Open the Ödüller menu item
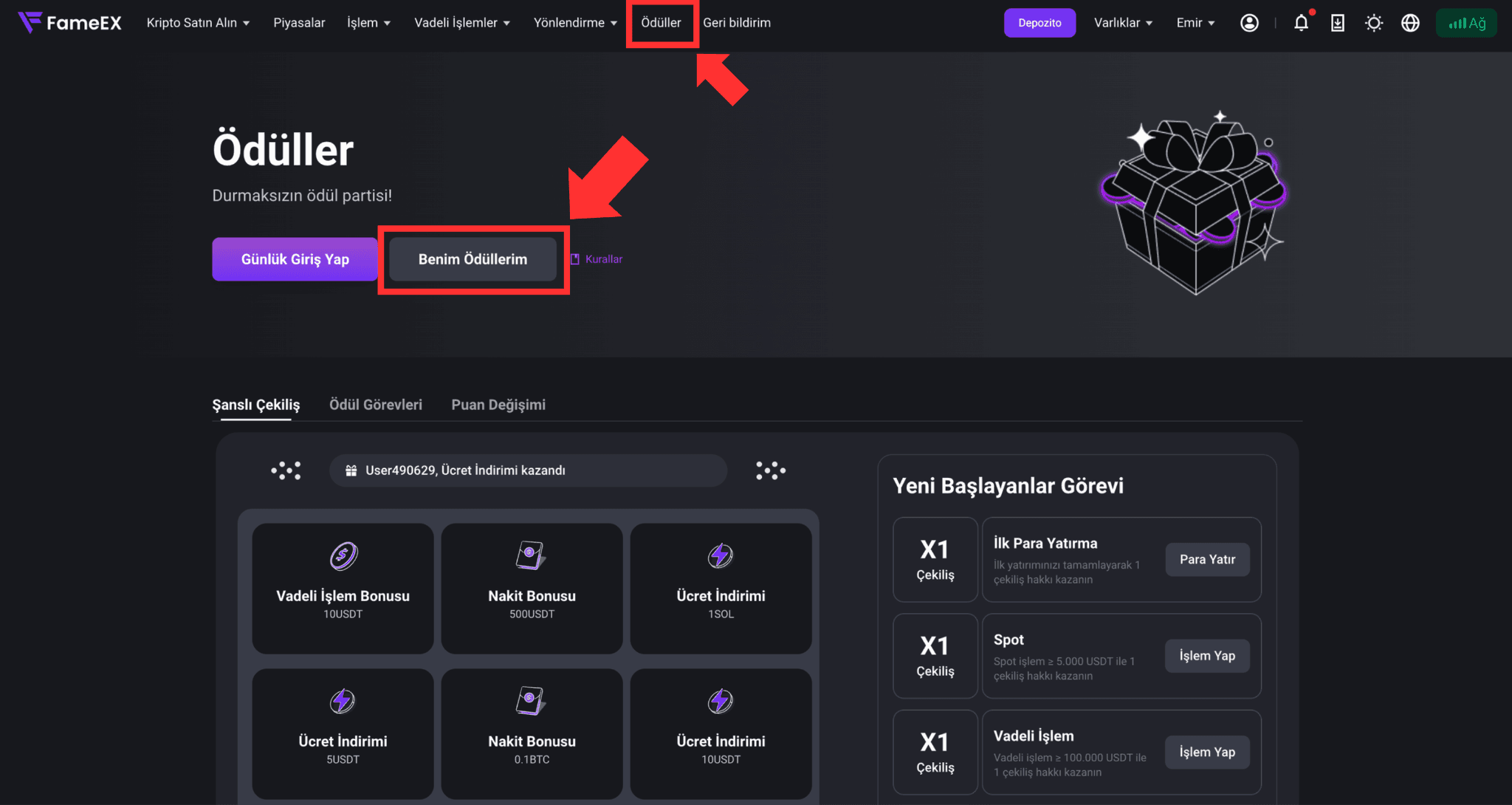 click(x=661, y=23)
